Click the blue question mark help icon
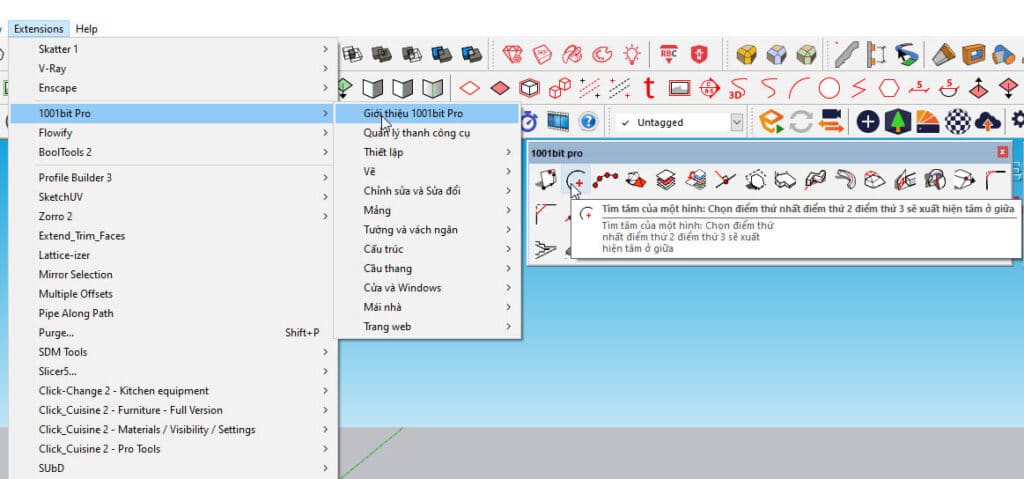 click(588, 121)
